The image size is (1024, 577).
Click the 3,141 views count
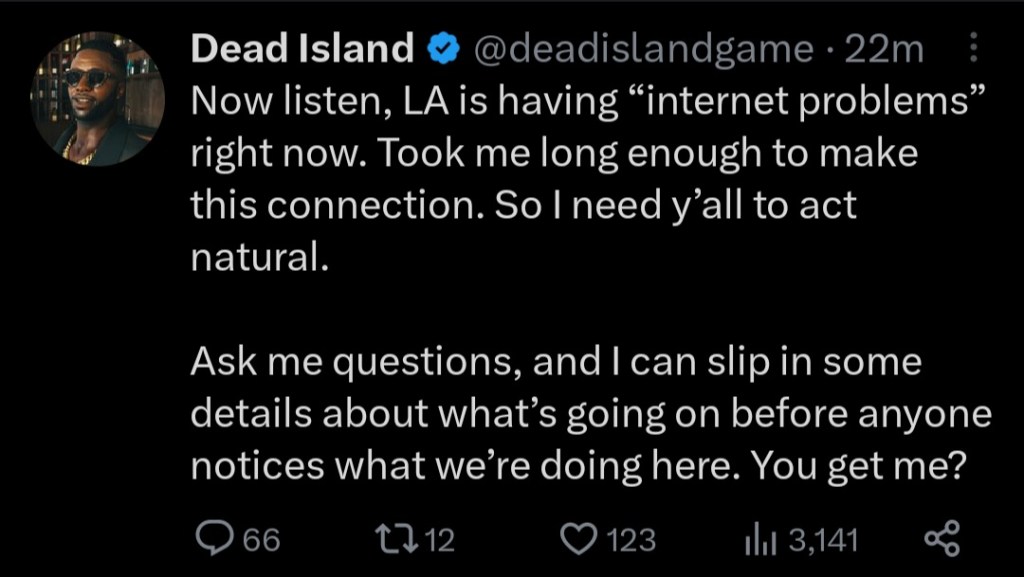[x=824, y=541]
